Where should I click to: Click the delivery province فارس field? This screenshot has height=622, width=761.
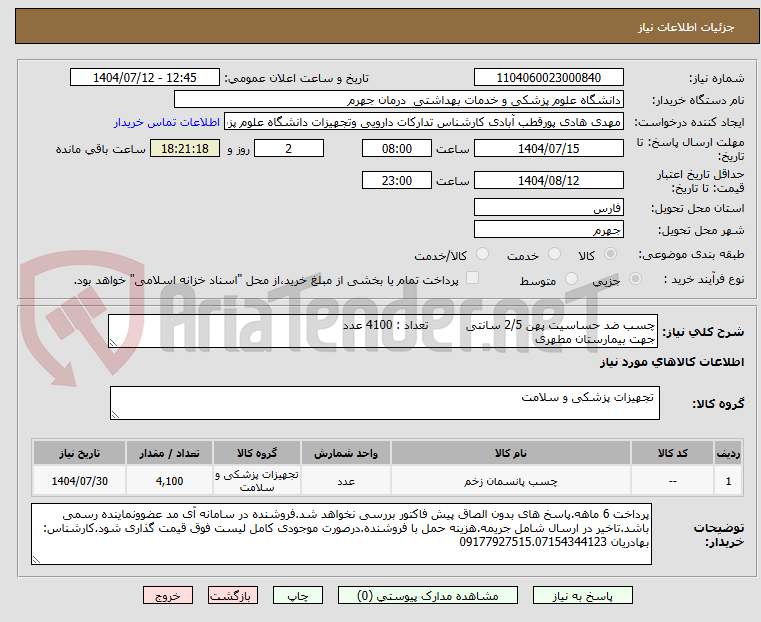pos(548,208)
